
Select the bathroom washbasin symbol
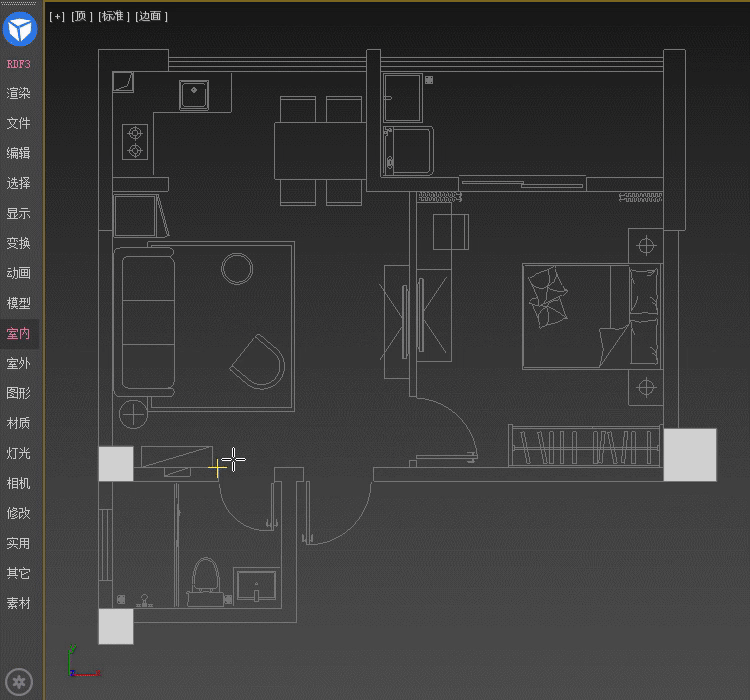click(x=256, y=585)
